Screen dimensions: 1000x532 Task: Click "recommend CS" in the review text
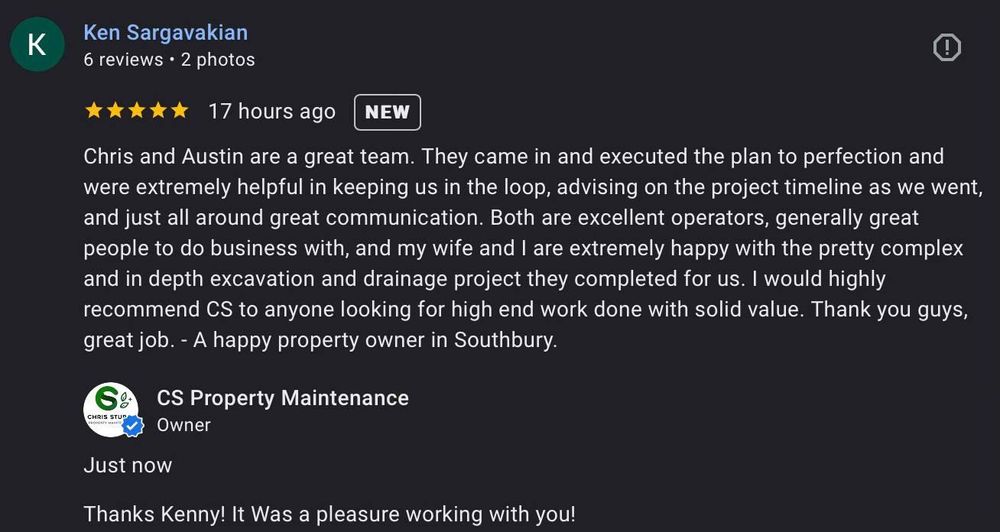pos(158,309)
